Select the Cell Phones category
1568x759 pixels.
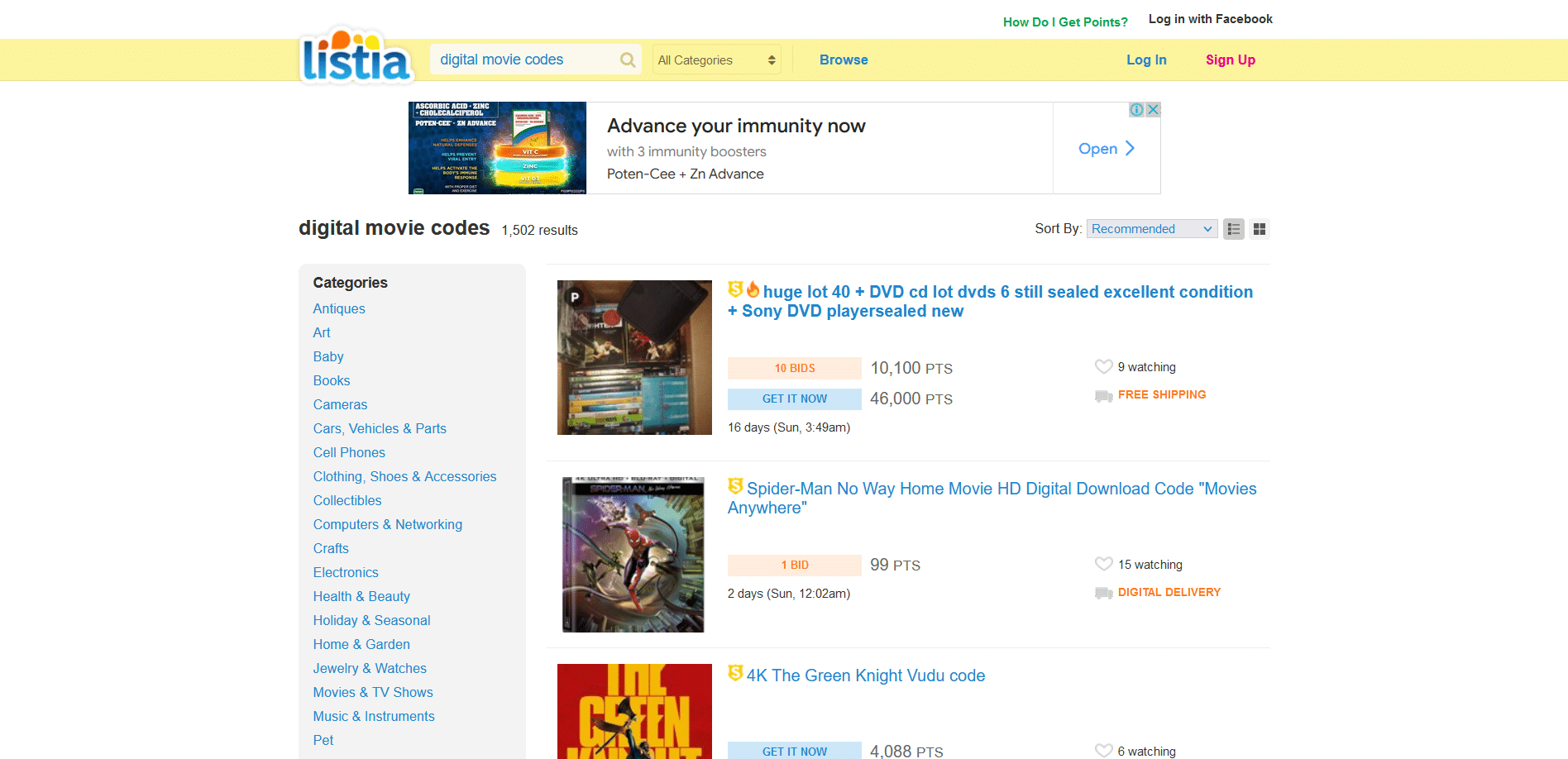pyautogui.click(x=349, y=452)
